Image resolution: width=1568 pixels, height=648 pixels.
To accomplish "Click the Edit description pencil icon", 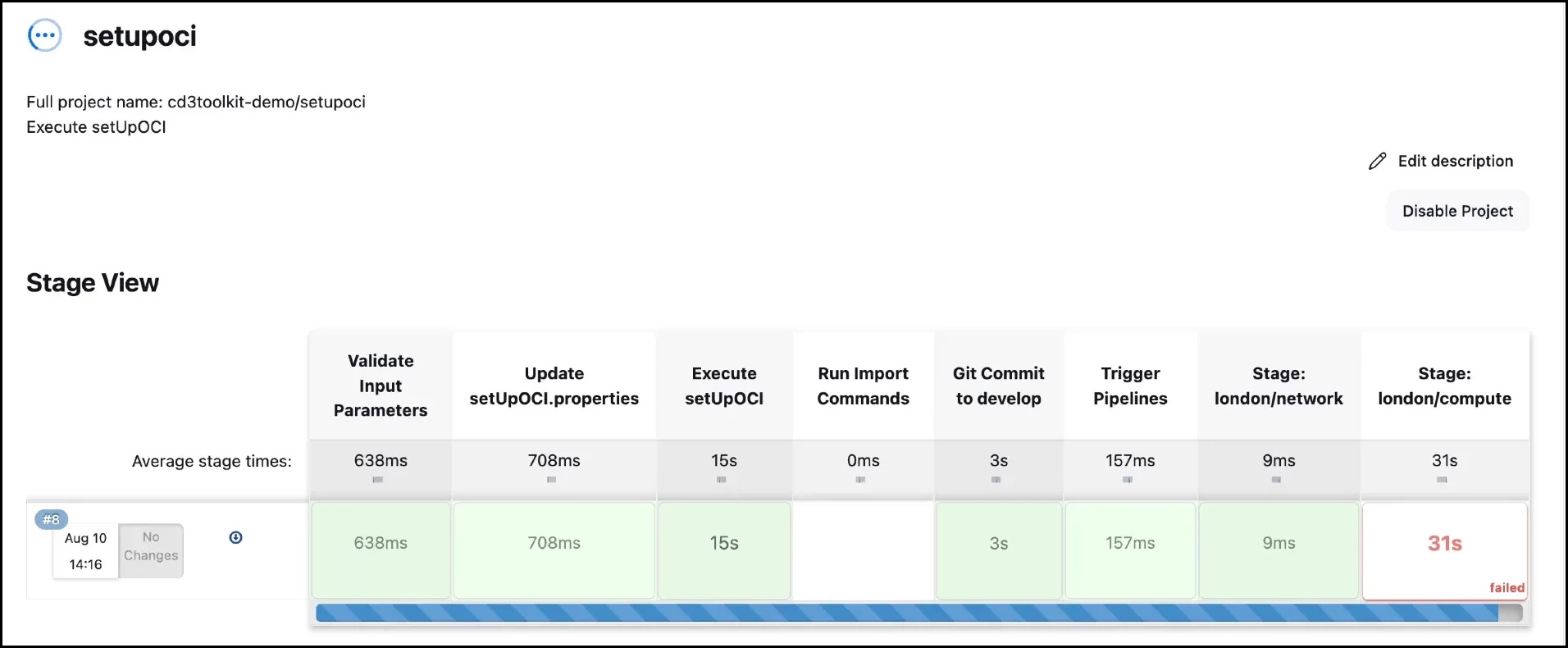I will [x=1377, y=162].
